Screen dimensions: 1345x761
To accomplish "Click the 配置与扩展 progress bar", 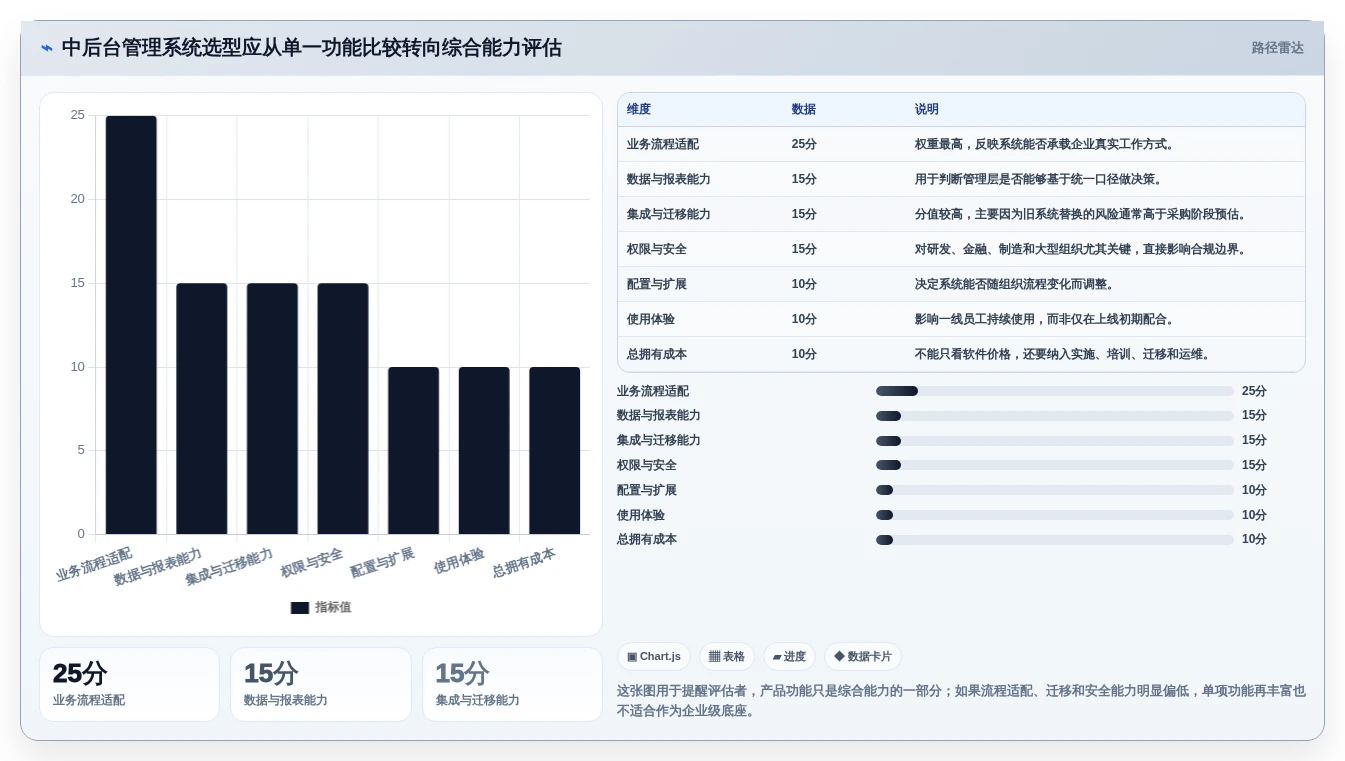I will tap(1055, 490).
